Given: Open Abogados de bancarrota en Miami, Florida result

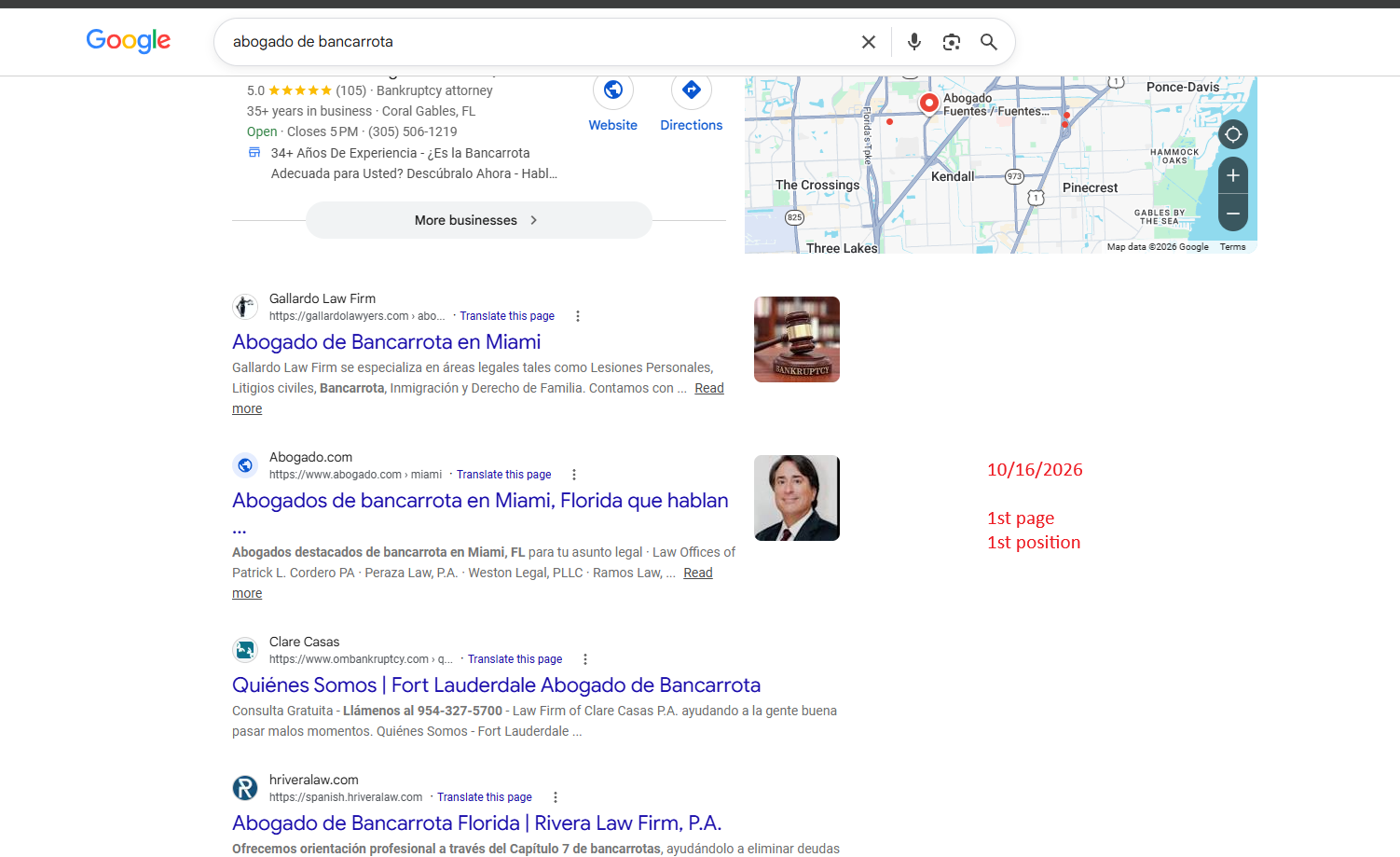Looking at the screenshot, I should point(480,501).
